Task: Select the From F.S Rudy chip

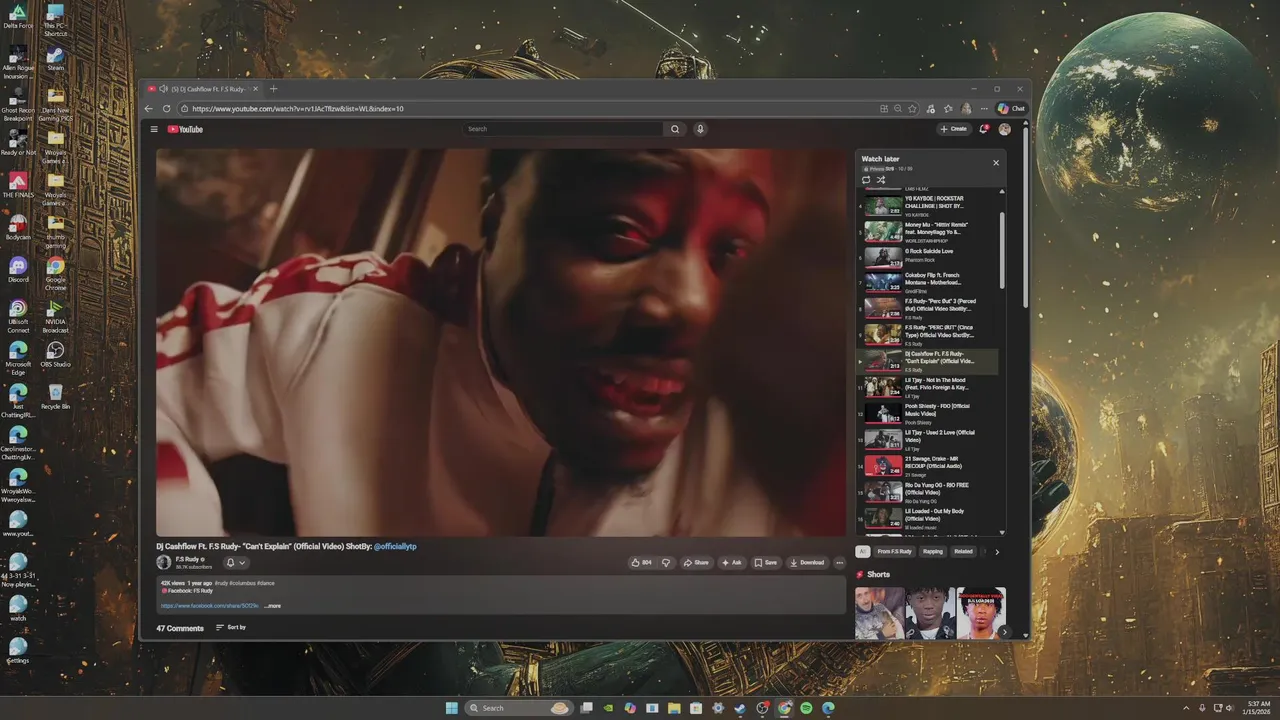Action: click(x=895, y=551)
